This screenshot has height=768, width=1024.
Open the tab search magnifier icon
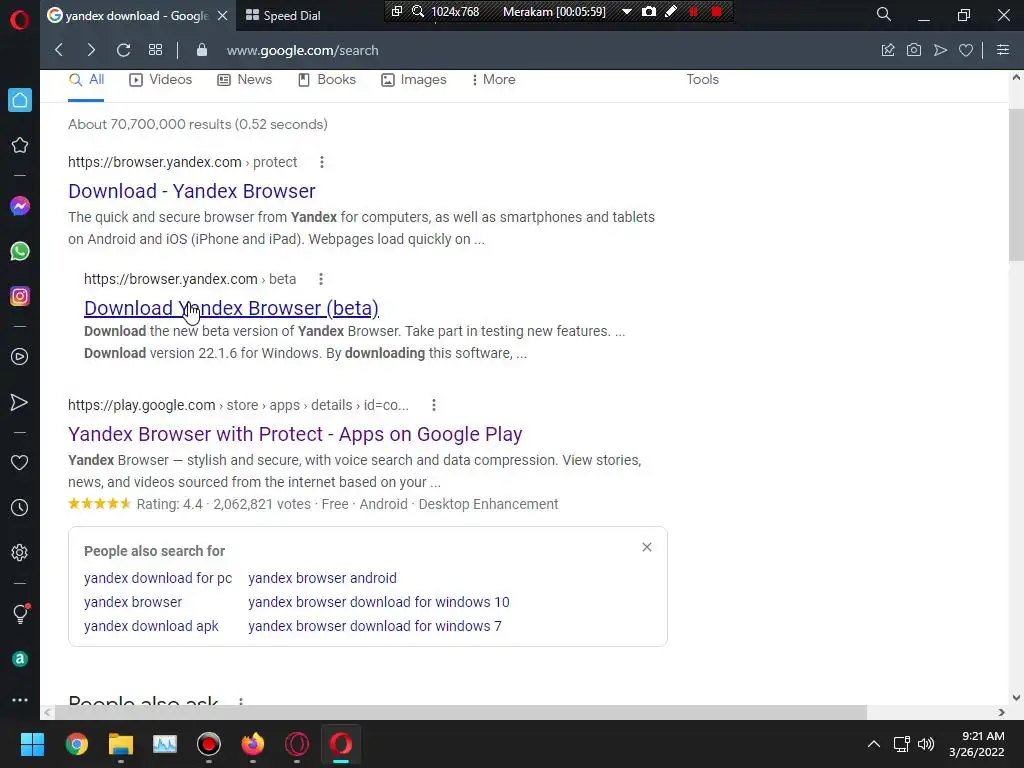(x=884, y=14)
